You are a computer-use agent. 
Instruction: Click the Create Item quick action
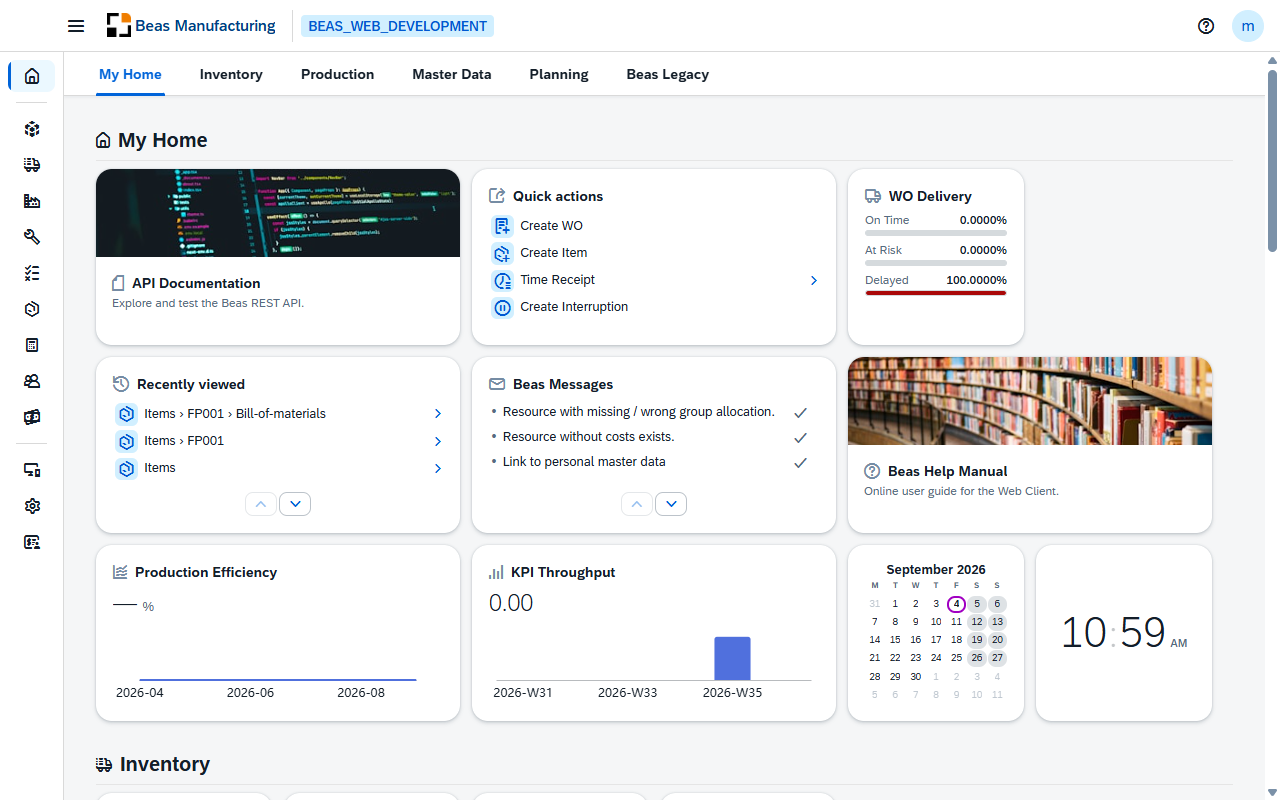[554, 253]
